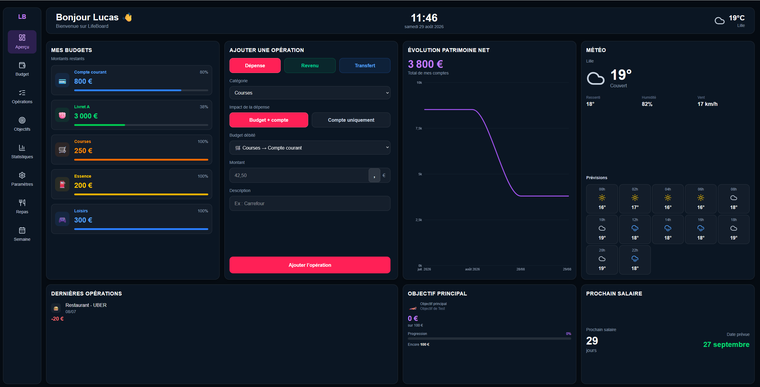Expand the Budget débité dropdown

pyautogui.click(x=310, y=147)
